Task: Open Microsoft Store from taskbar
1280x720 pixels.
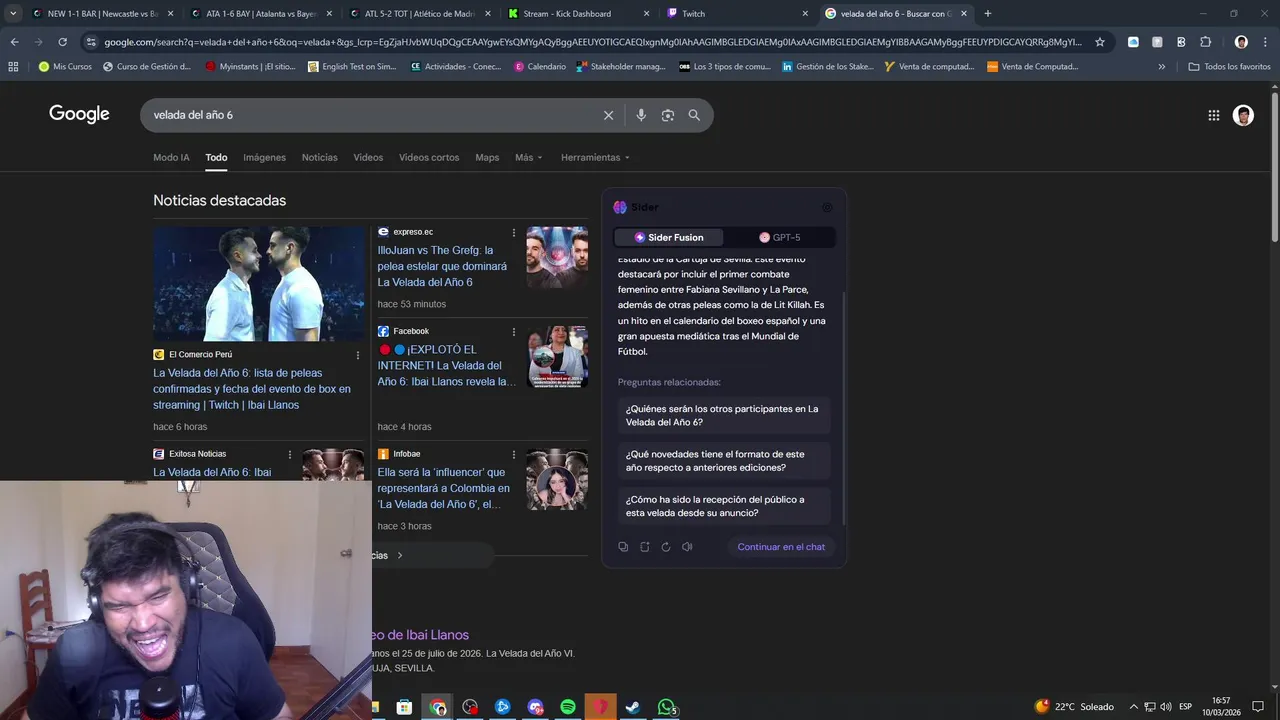Action: tap(404, 707)
